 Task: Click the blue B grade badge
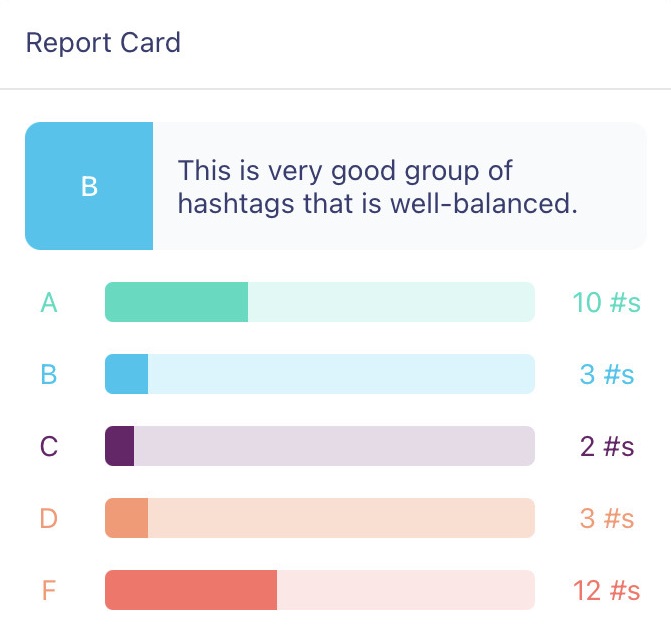89,186
